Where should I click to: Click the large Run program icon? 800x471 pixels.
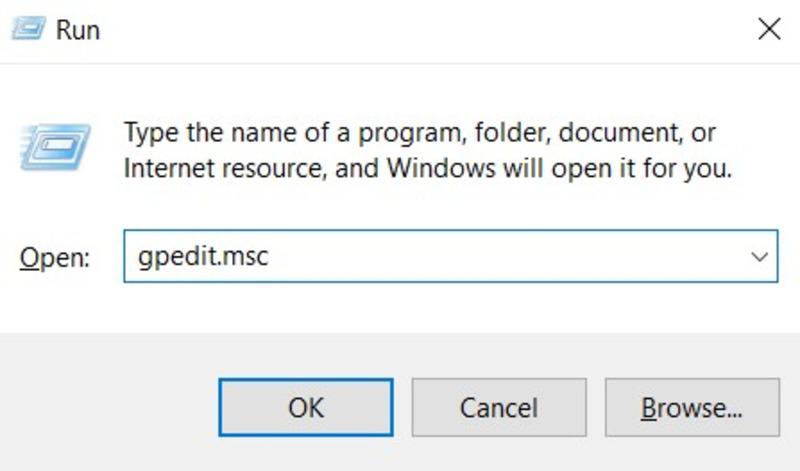[x=57, y=147]
